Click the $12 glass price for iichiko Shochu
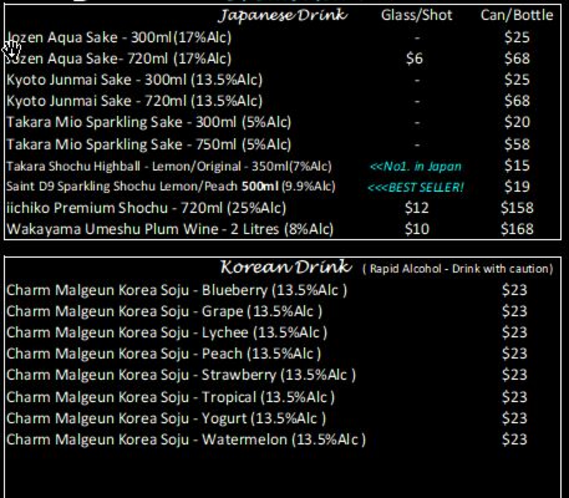This screenshot has width=569, height=498. click(x=417, y=208)
